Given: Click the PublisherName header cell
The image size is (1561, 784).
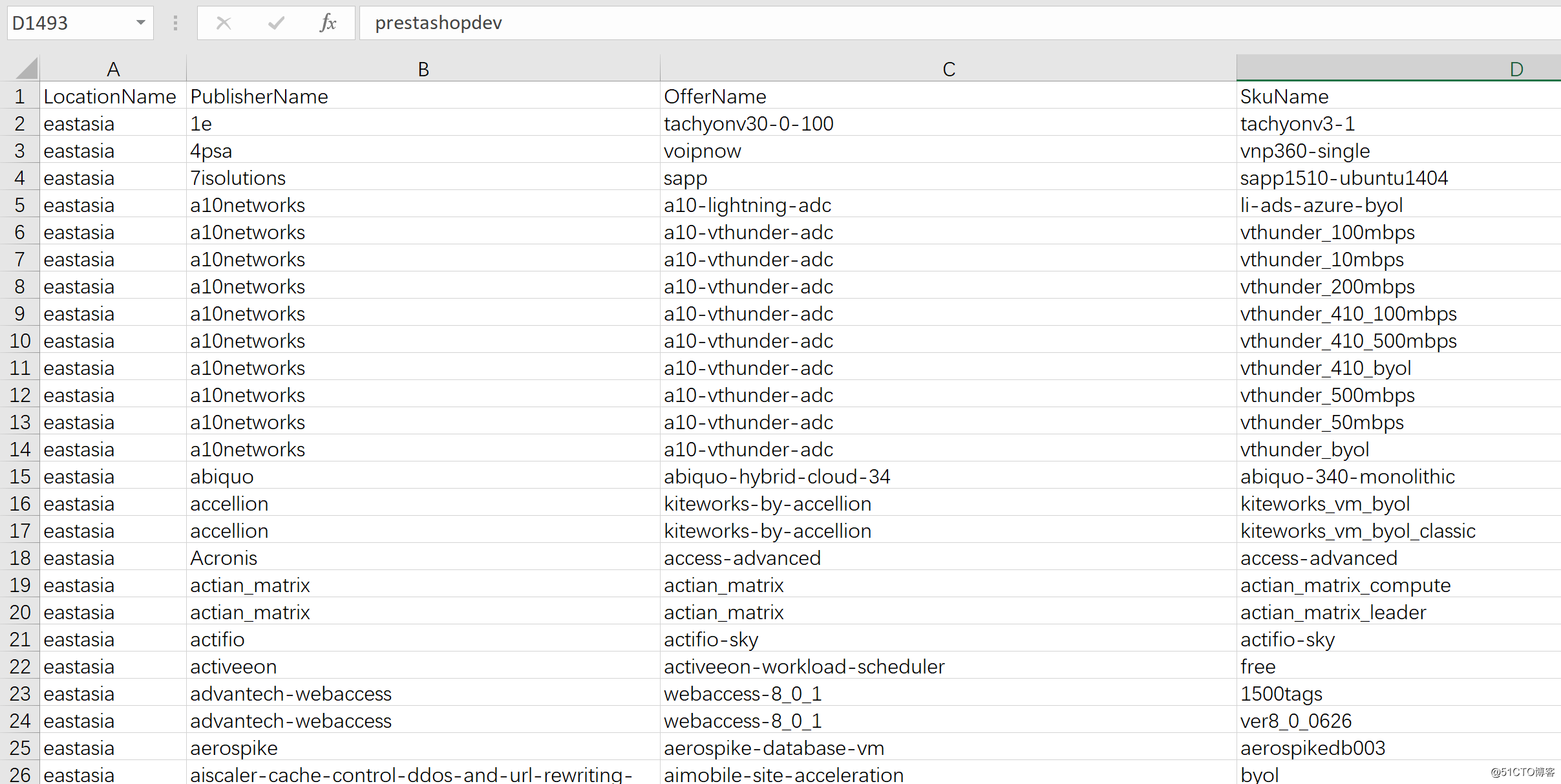Looking at the screenshot, I should pos(423,96).
